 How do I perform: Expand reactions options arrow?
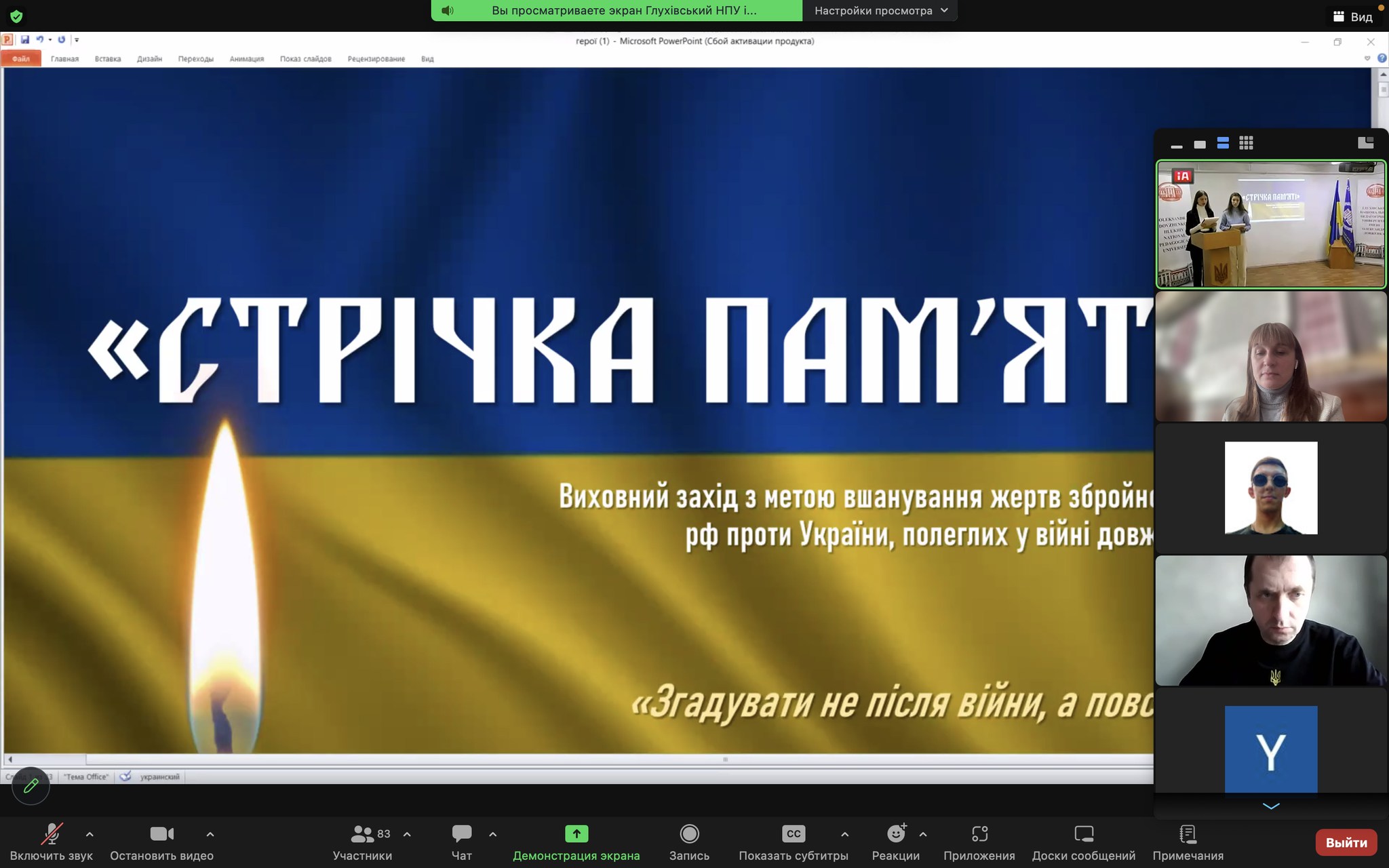(923, 834)
